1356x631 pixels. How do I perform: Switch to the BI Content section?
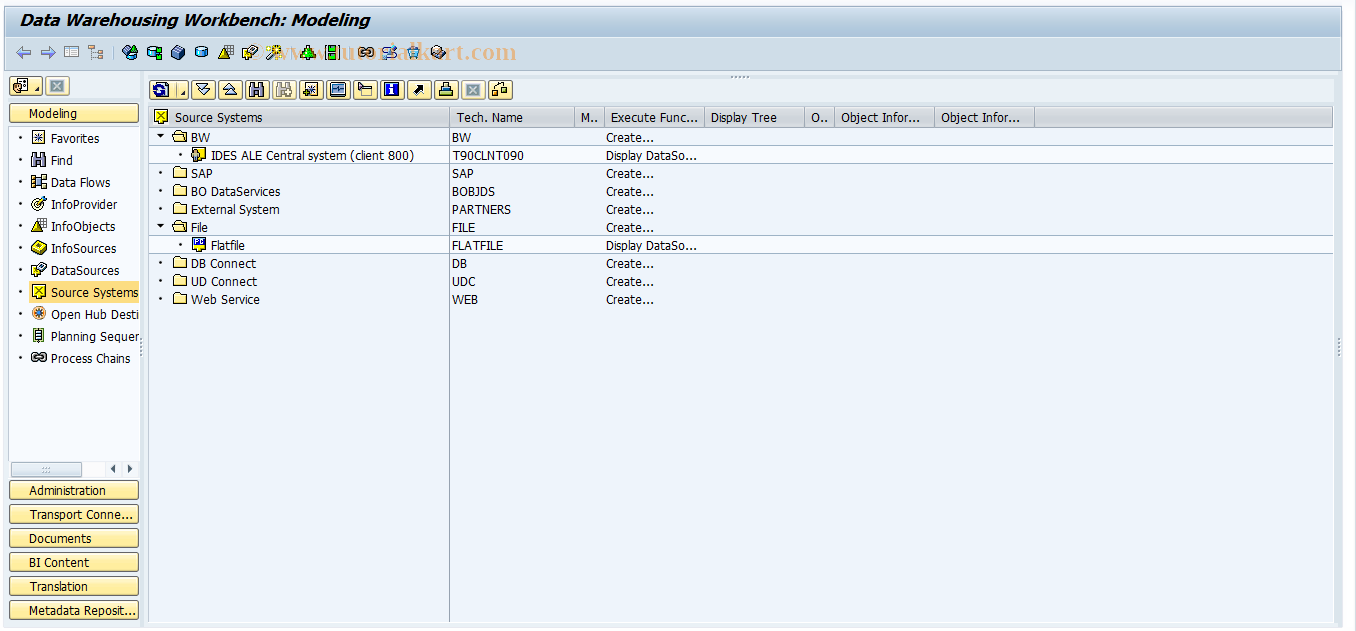click(x=74, y=562)
